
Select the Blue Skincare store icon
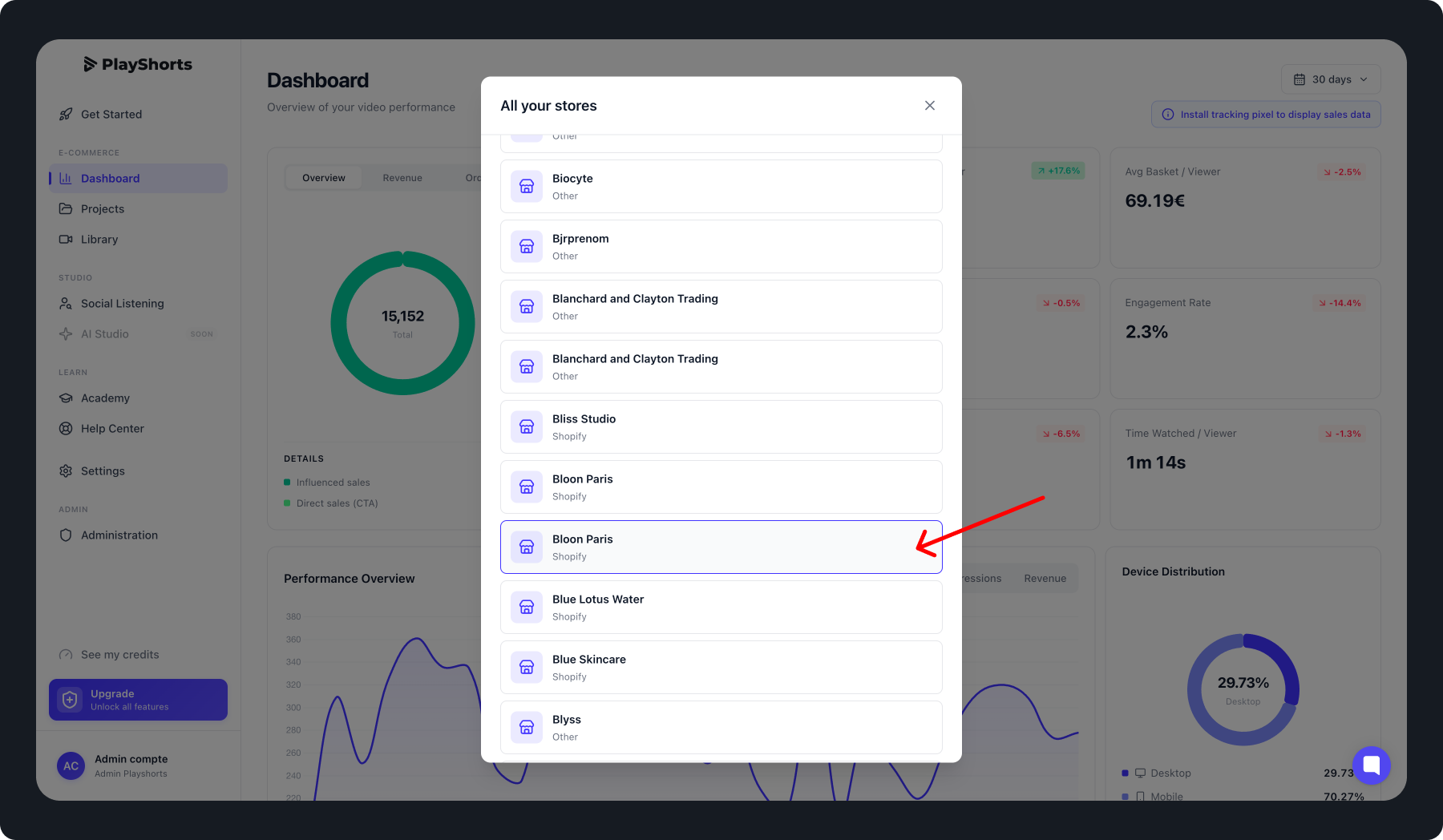pyautogui.click(x=527, y=667)
